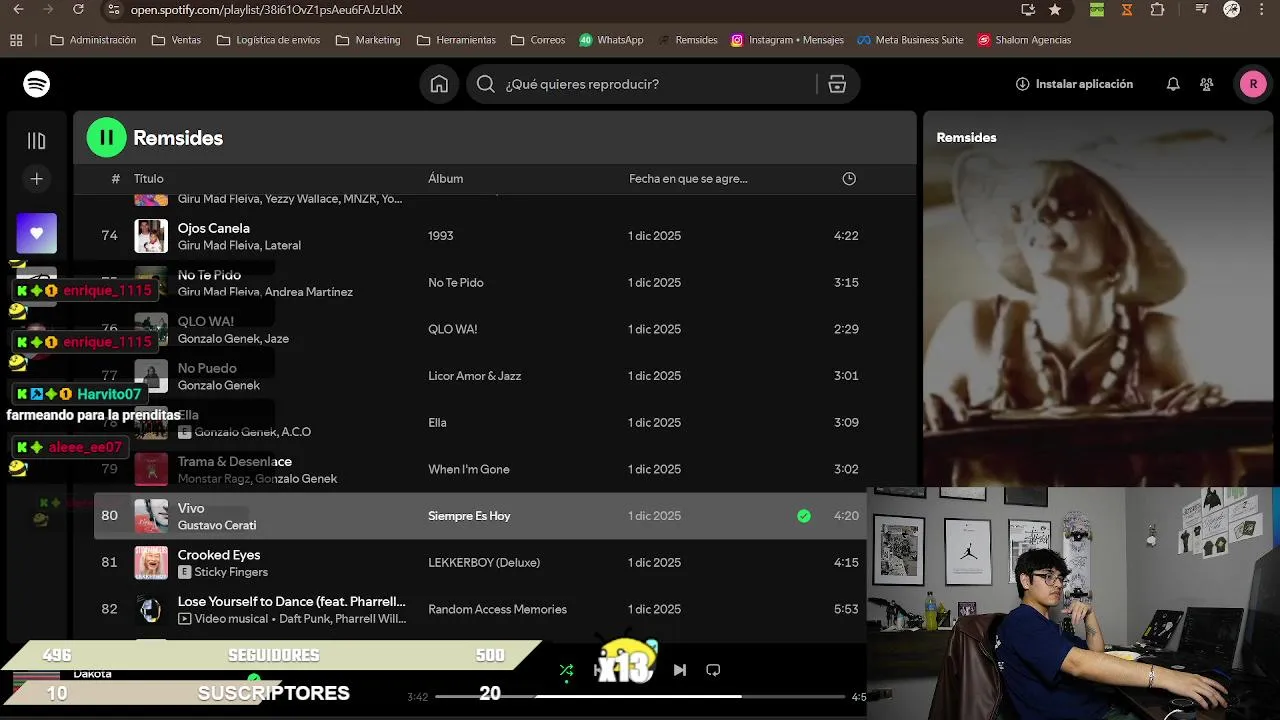Open the Lateral artist link
This screenshot has width=1280, height=720.
click(x=283, y=245)
